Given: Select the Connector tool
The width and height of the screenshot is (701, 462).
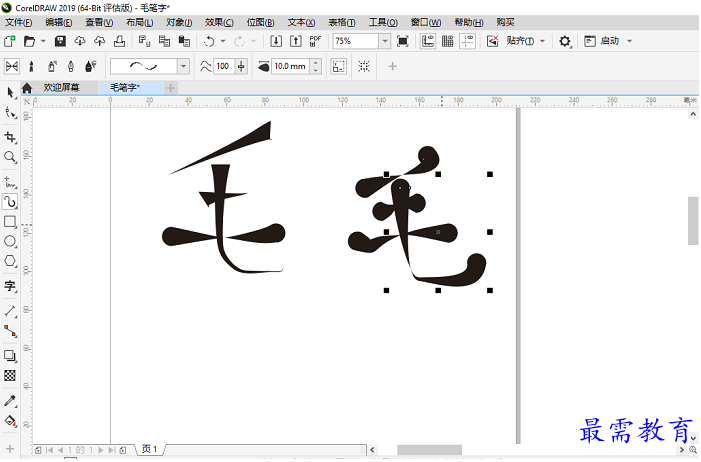Looking at the screenshot, I should click(10, 331).
